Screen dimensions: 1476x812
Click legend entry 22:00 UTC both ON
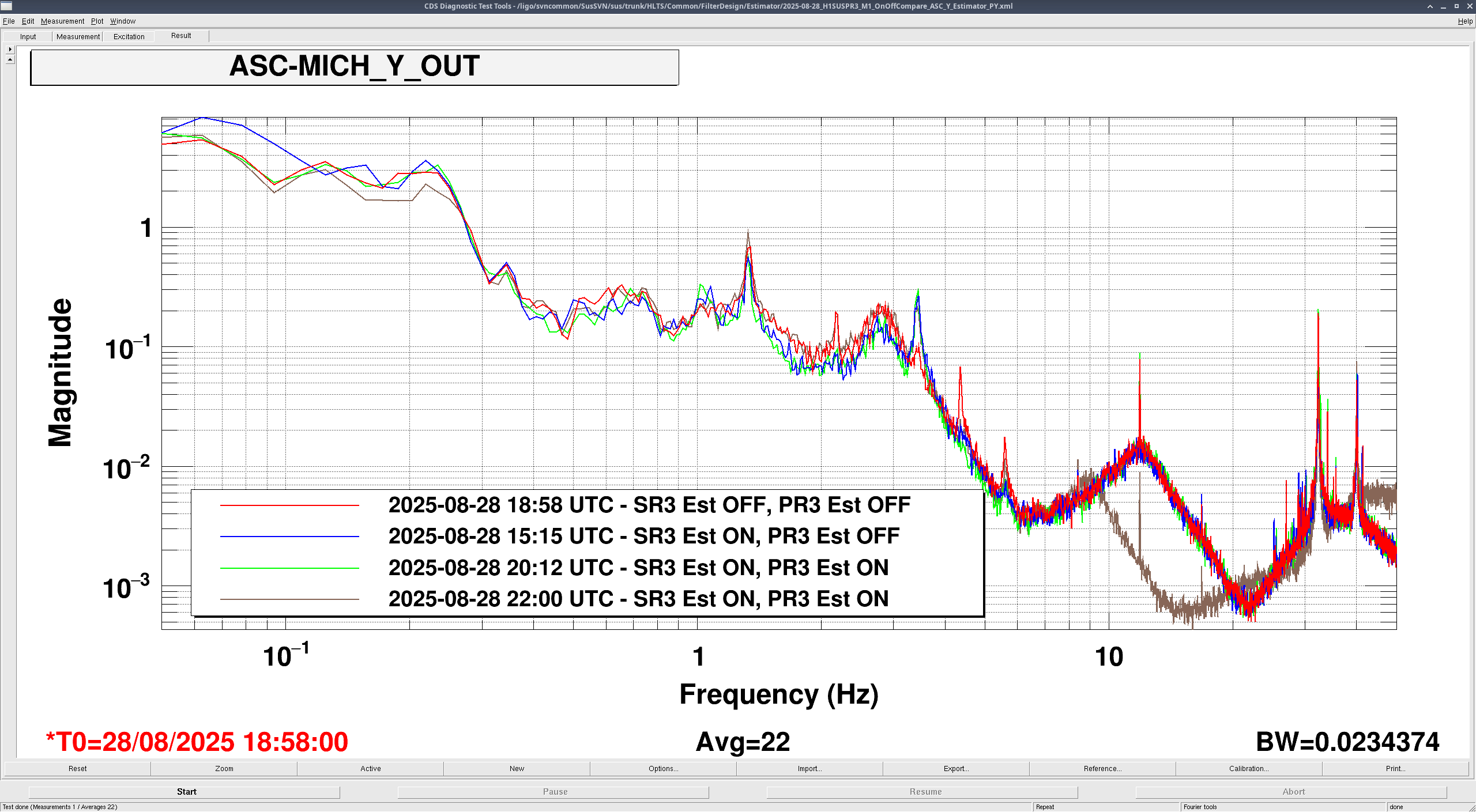click(638, 599)
